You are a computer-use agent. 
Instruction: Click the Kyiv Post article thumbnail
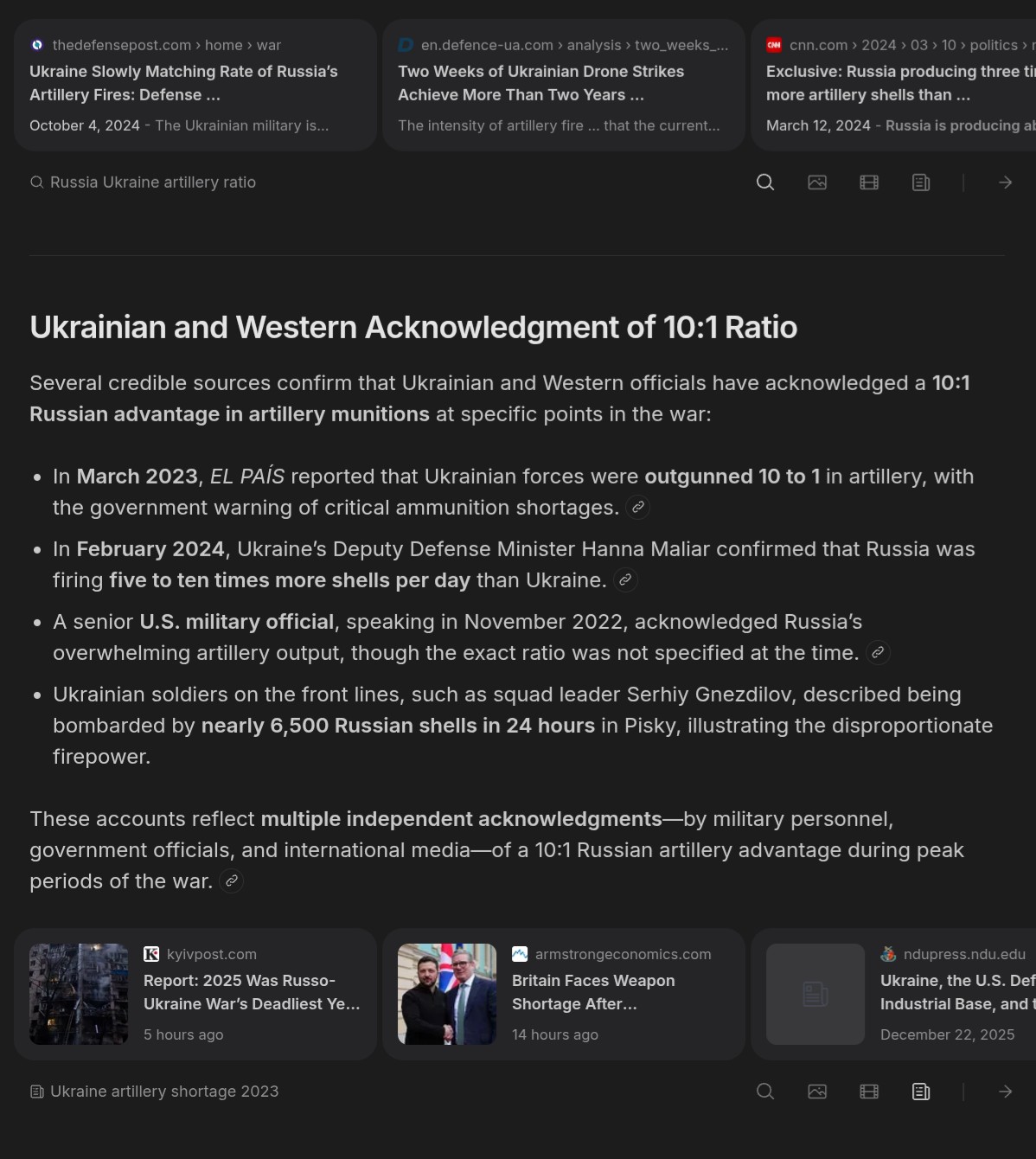tap(79, 994)
